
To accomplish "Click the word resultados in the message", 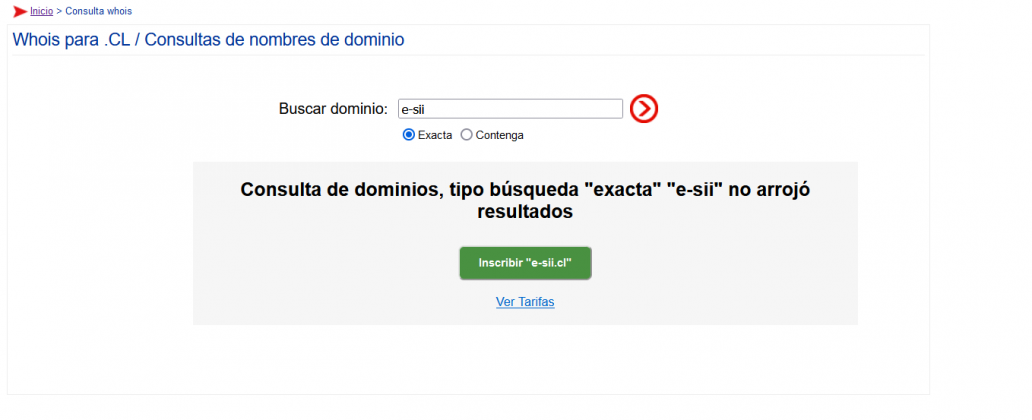I will pos(525,212).
